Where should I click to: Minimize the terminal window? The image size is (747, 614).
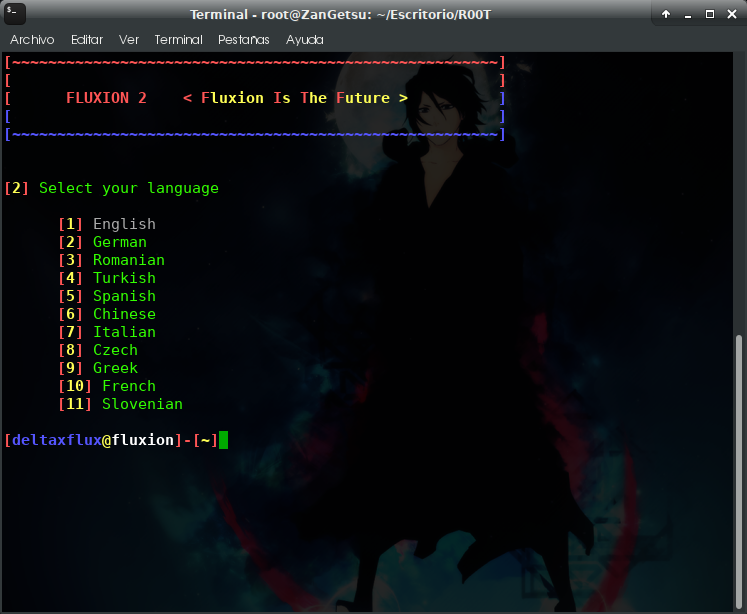pos(688,15)
